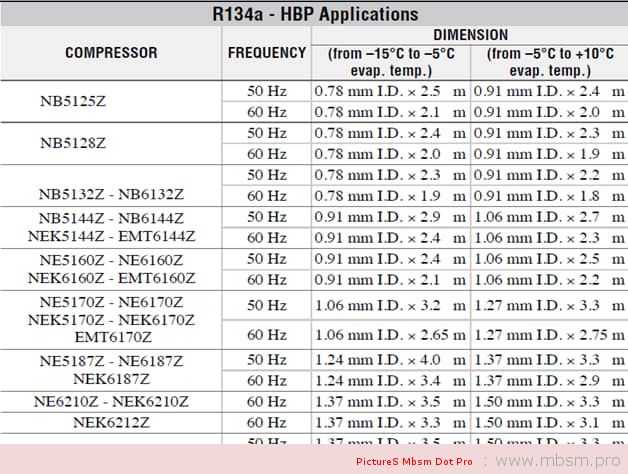Click the NB5132Z - NB6132Z compressor cell
628x474 pixels.
tap(111, 195)
